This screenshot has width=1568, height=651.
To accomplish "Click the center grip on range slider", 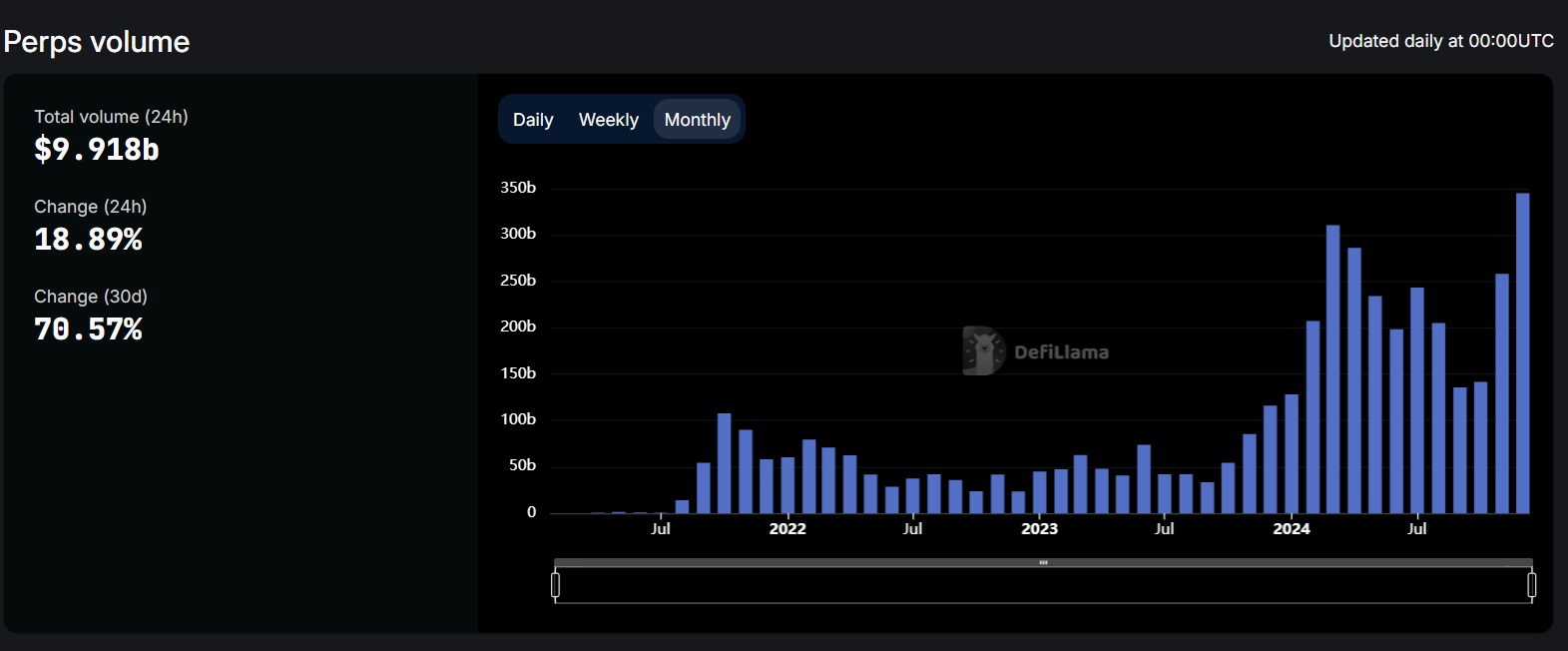I will pos(1043,563).
